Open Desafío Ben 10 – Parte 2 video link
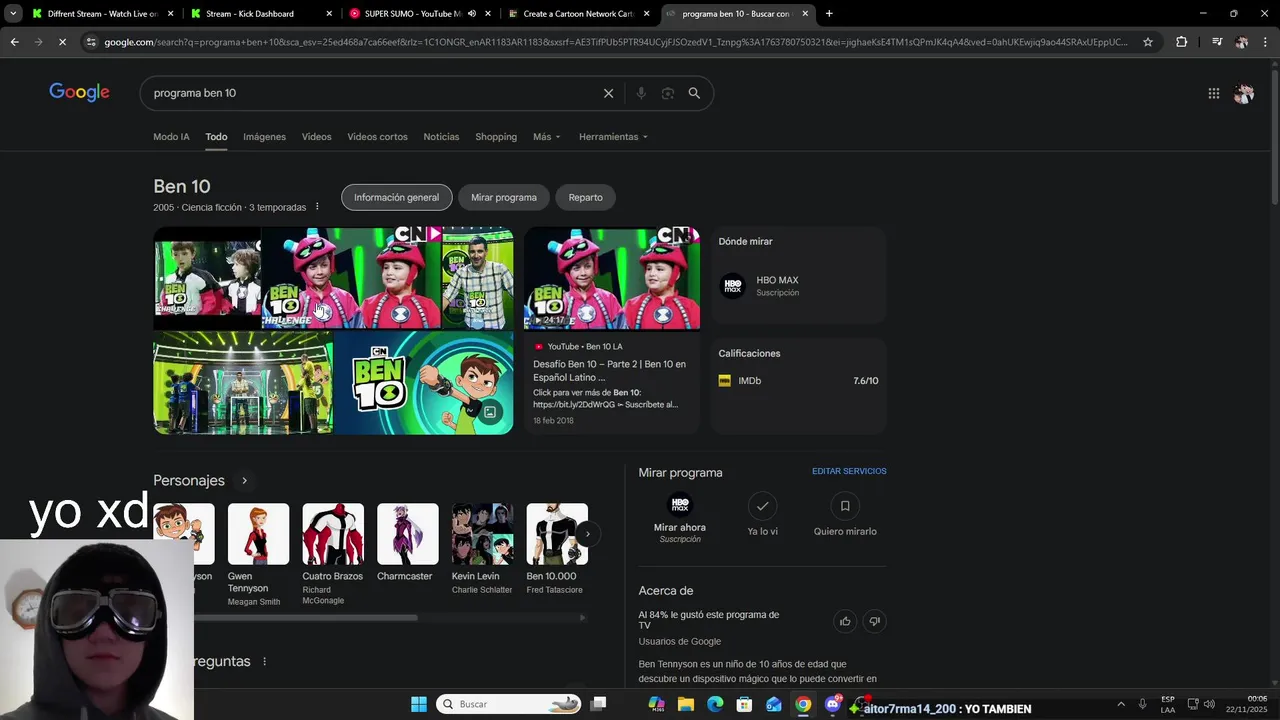 point(609,370)
